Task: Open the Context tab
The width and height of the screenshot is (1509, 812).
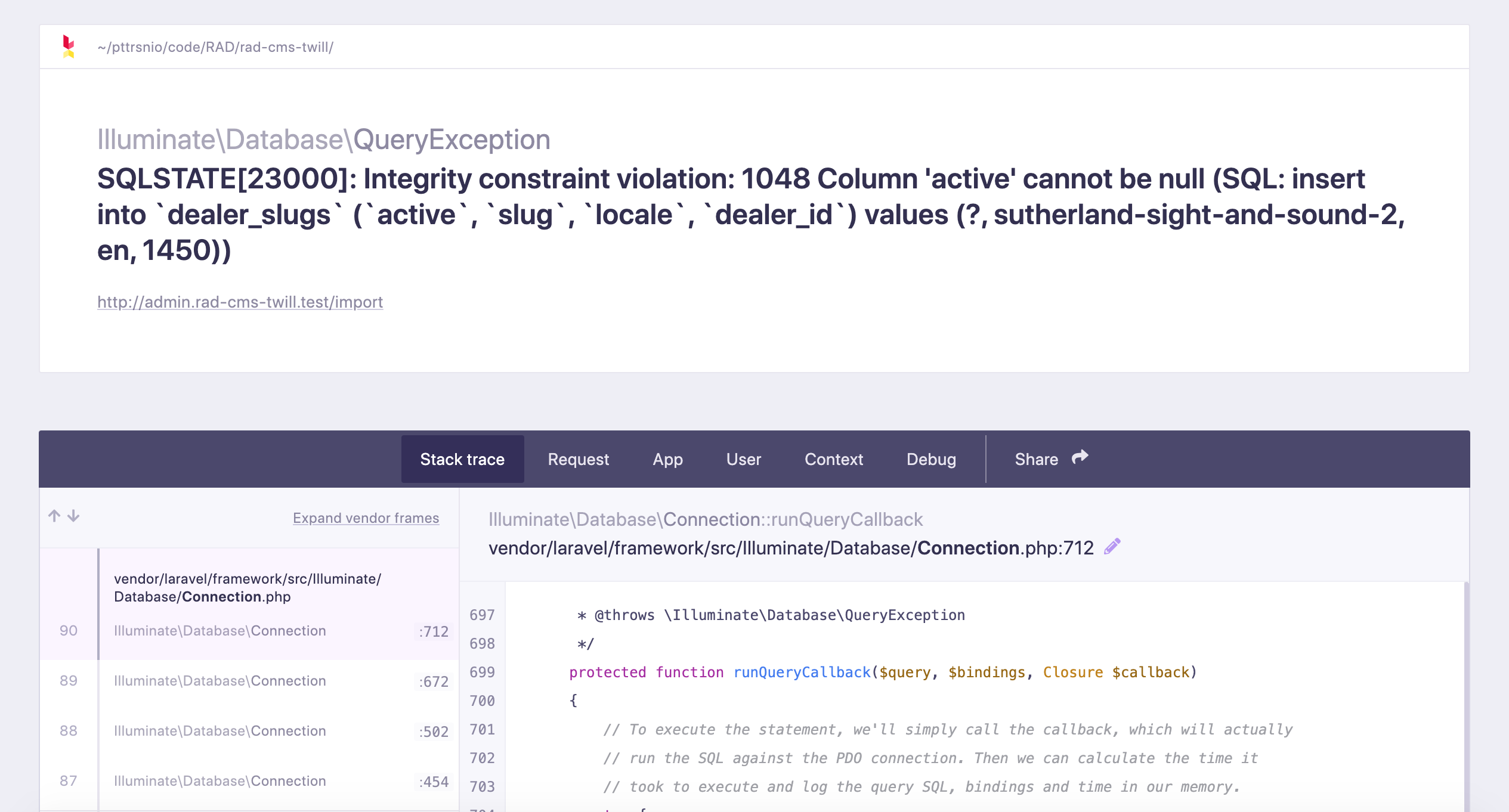Action: click(x=833, y=459)
